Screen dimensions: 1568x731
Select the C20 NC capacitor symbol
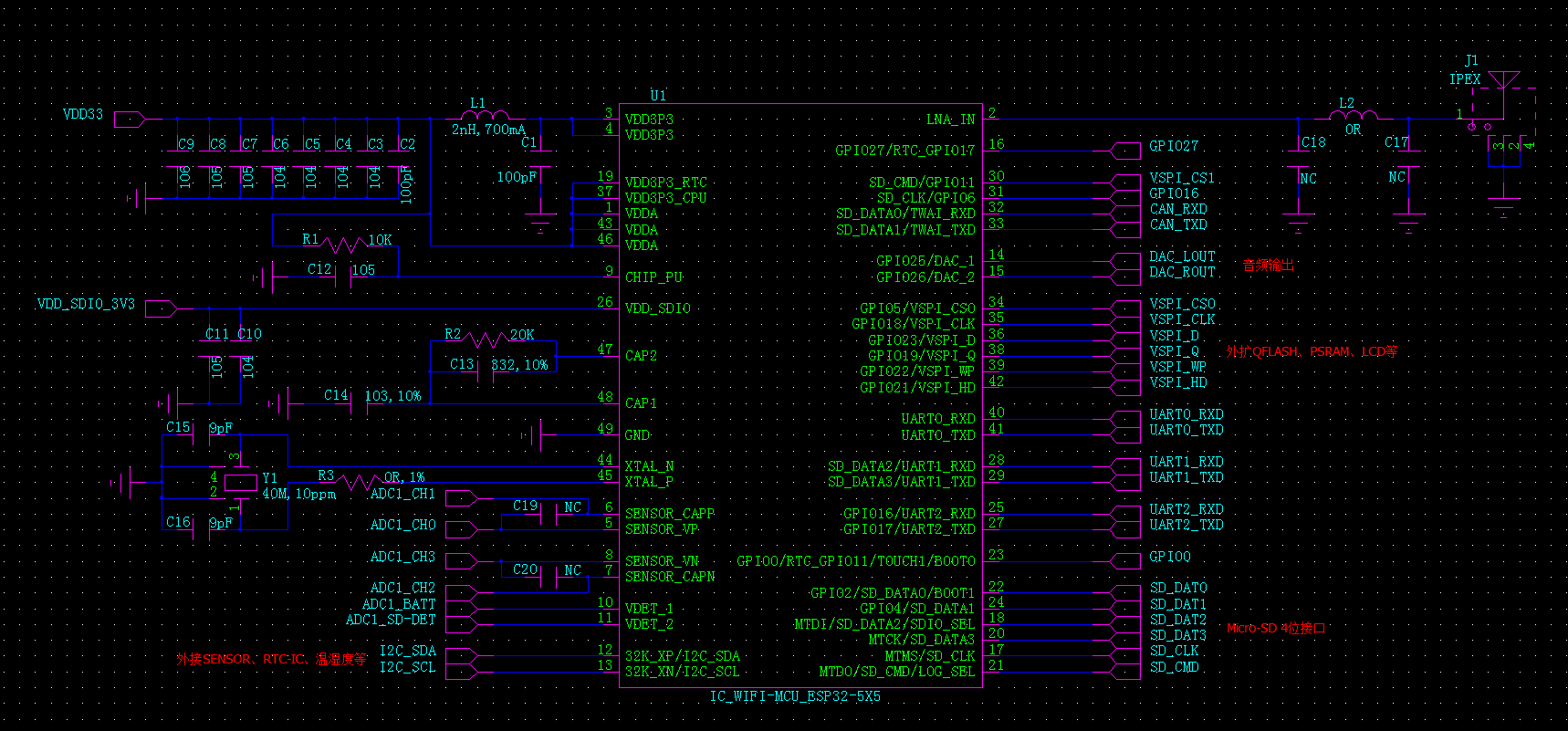tap(549, 576)
